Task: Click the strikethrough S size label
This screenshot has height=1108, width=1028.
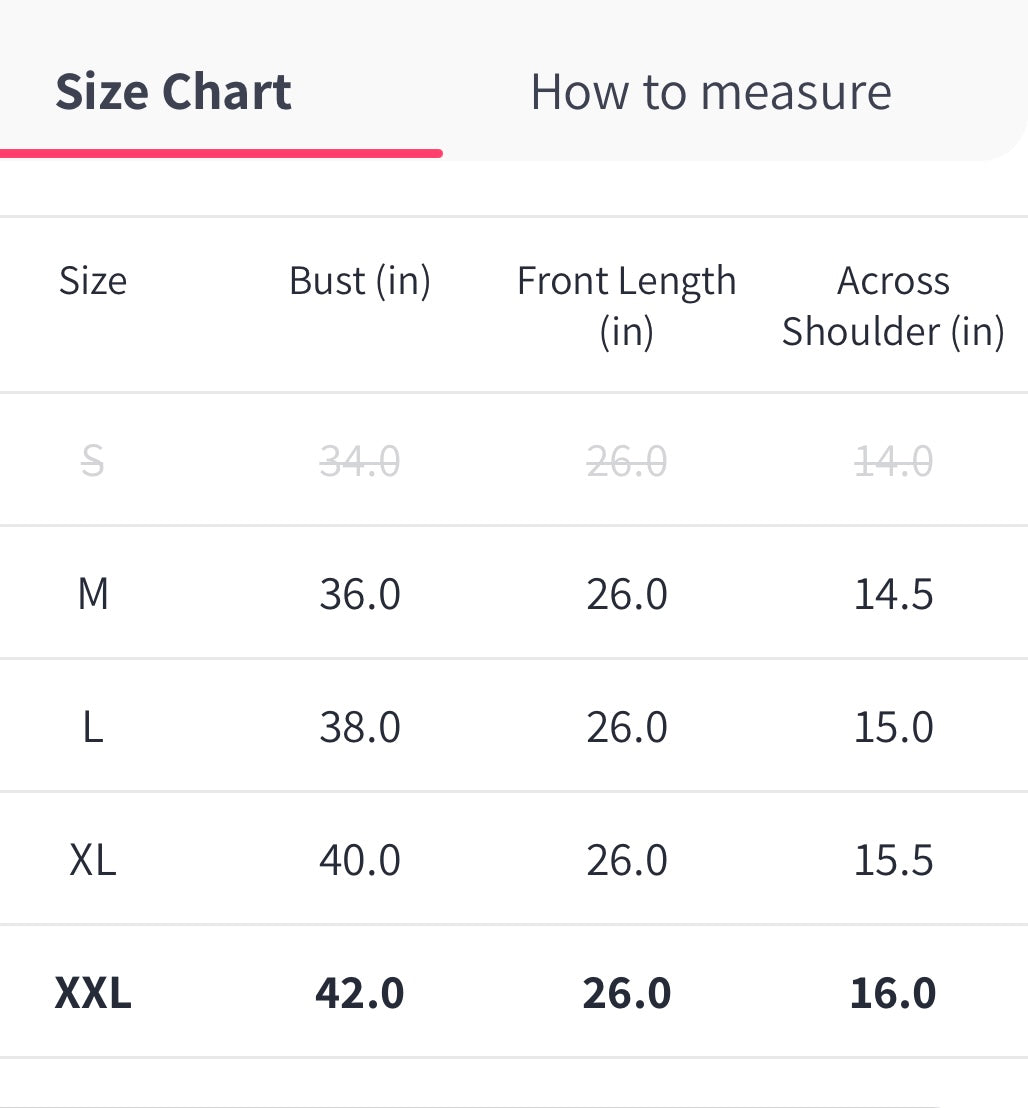Action: [92, 461]
